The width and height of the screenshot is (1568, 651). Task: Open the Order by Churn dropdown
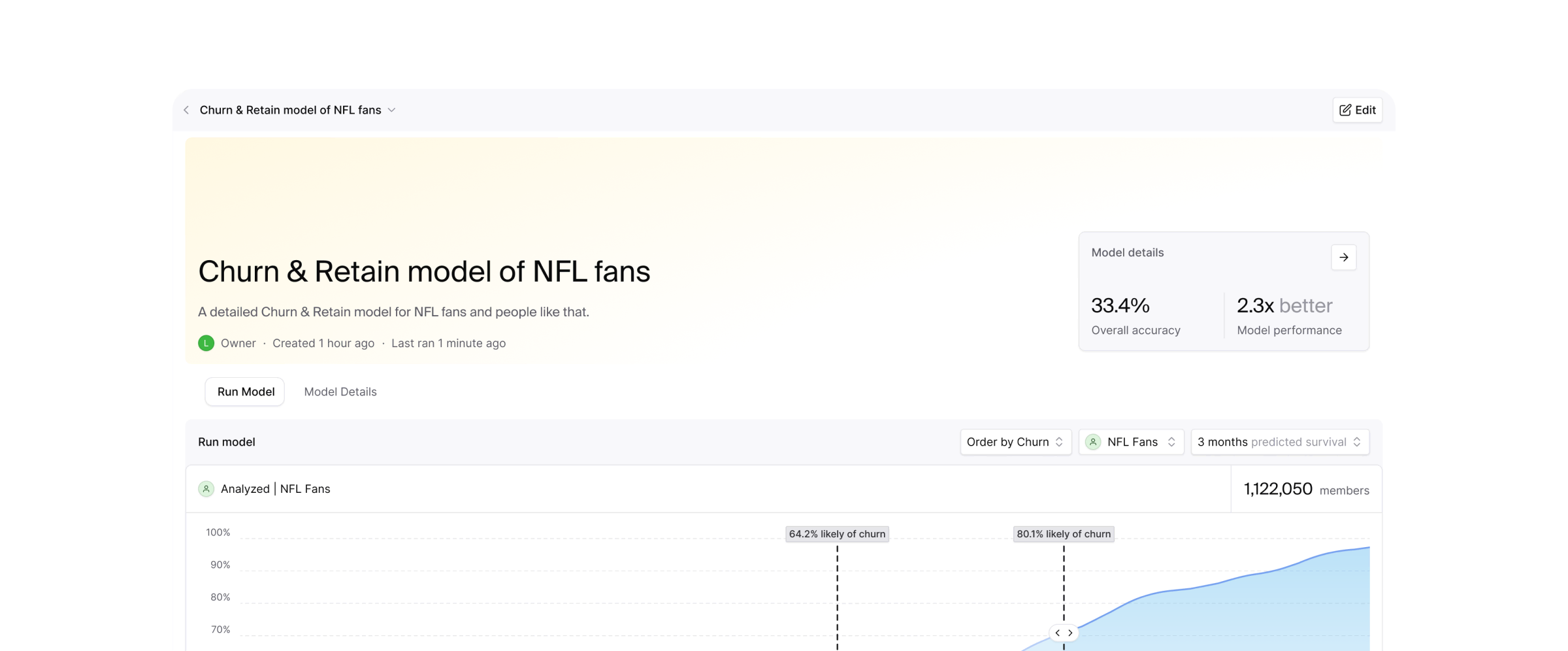coord(1015,442)
